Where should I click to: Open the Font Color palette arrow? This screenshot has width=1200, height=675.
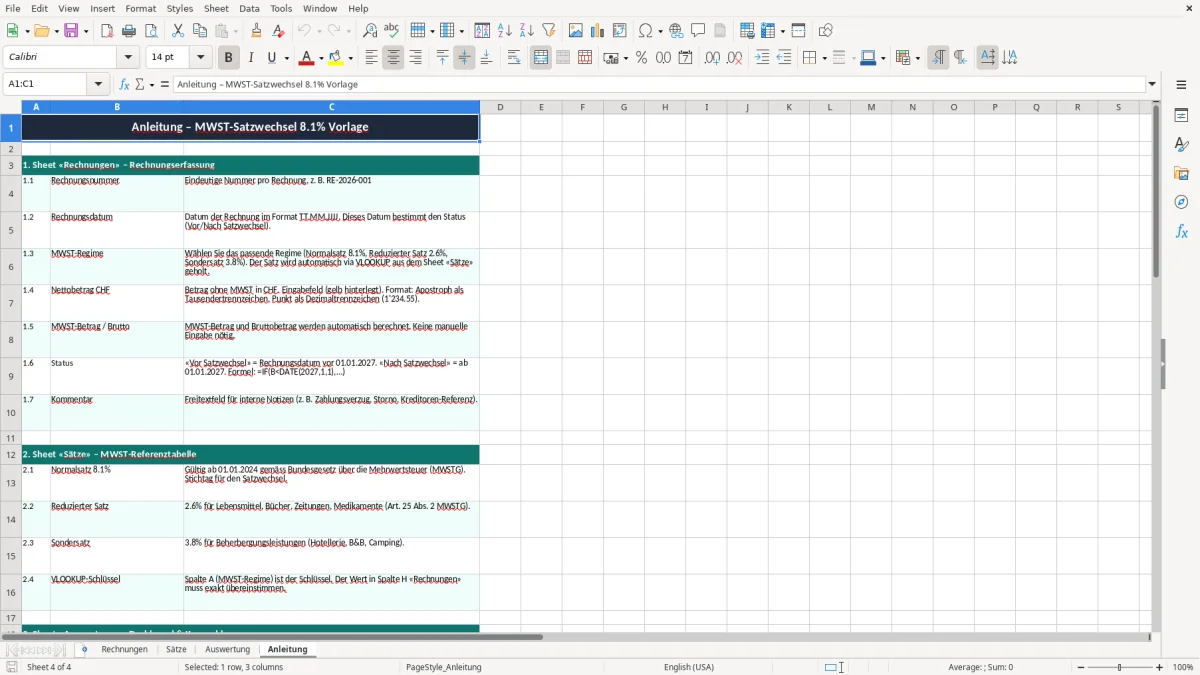(x=322, y=58)
